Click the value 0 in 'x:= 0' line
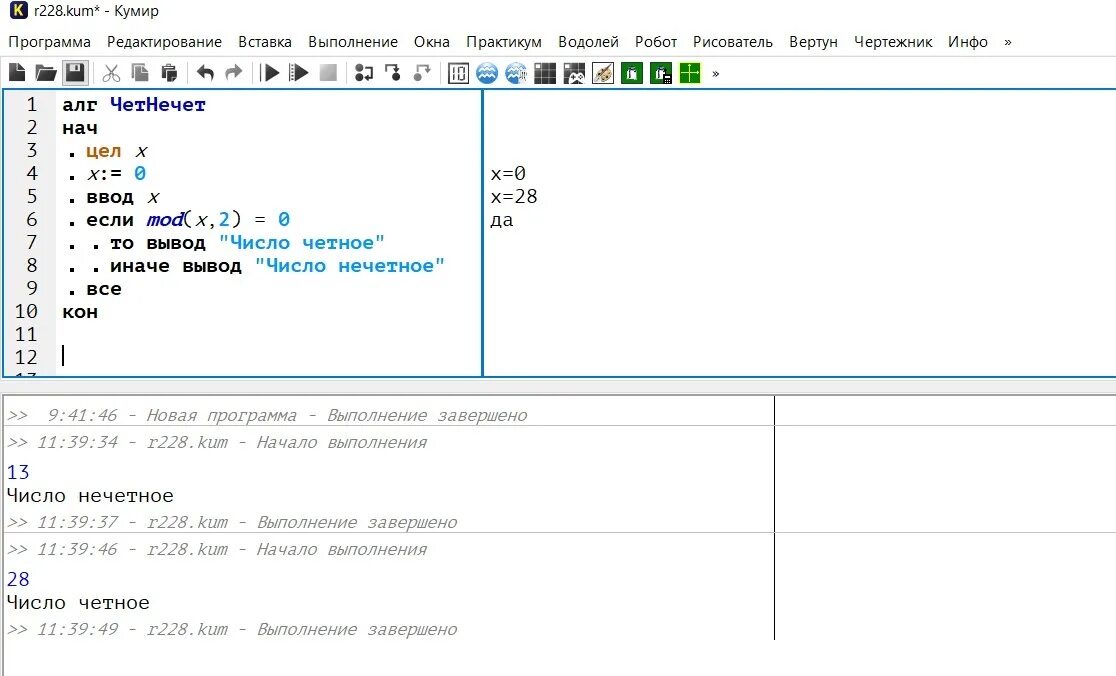The width and height of the screenshot is (1116, 676). pos(140,174)
